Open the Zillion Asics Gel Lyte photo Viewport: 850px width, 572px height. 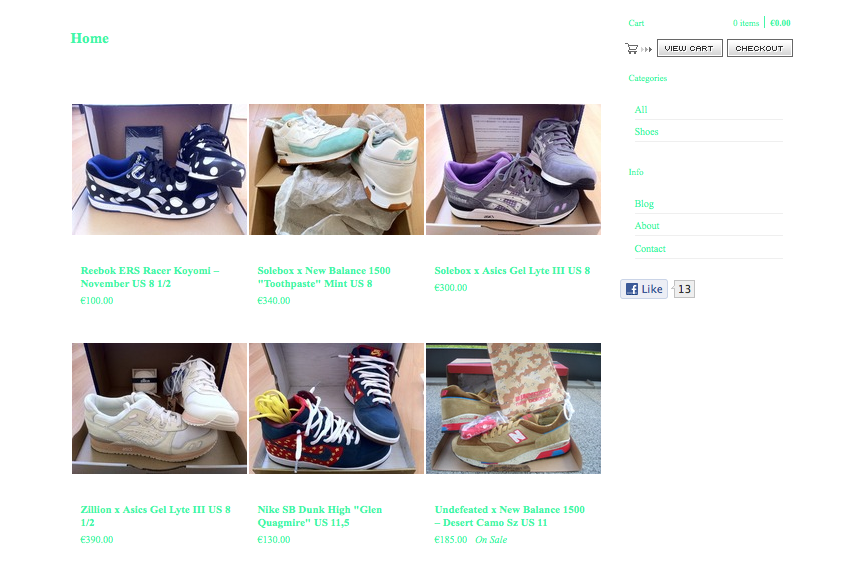(159, 408)
